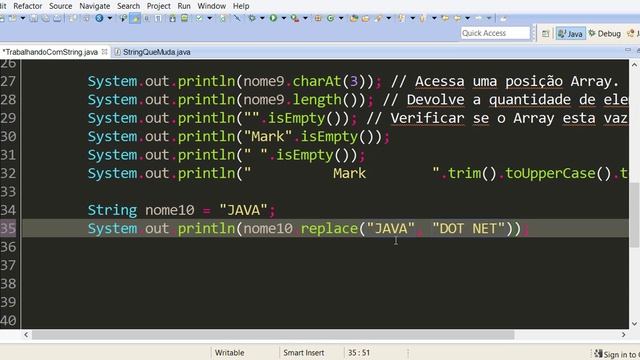Click the vertical scrollbar up arrow
640x360 pixels.
pyautogui.click(x=634, y=65)
